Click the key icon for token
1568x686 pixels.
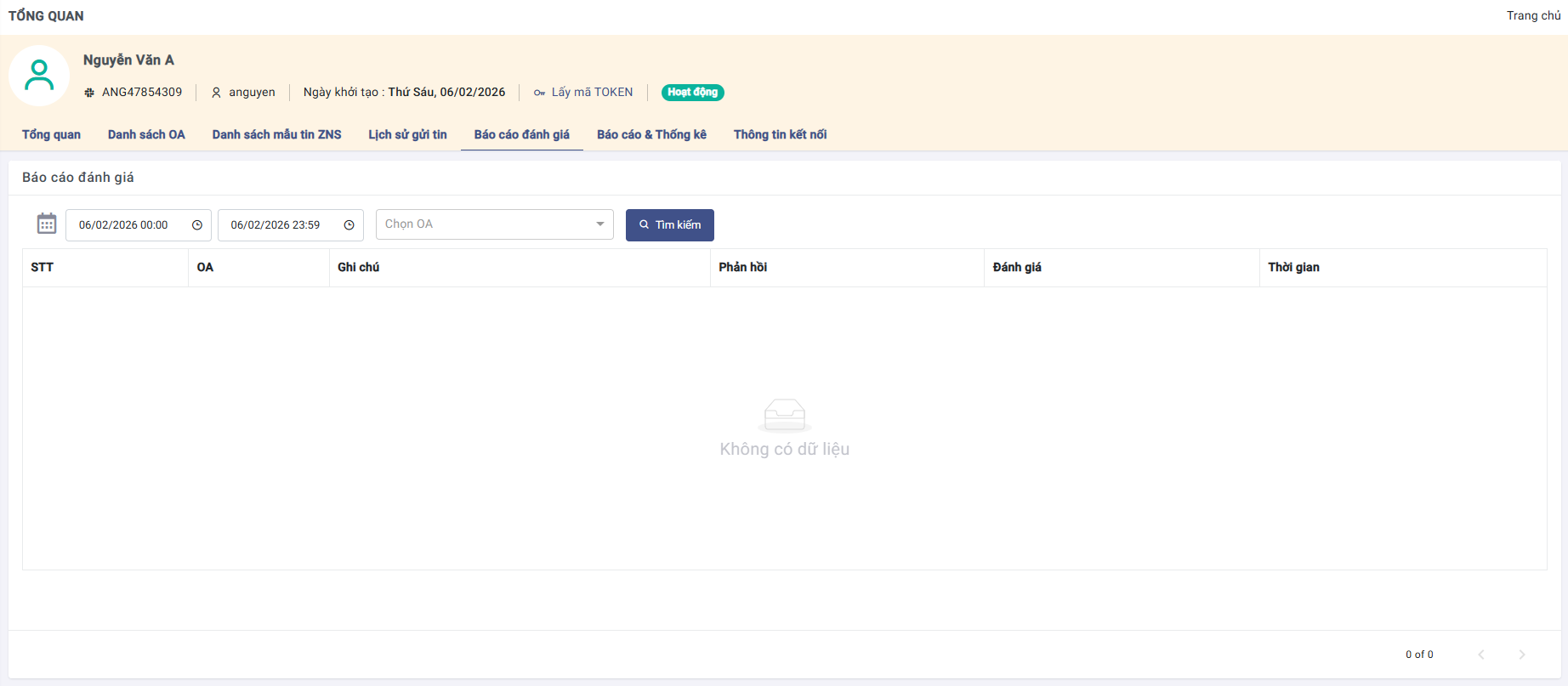tap(539, 93)
